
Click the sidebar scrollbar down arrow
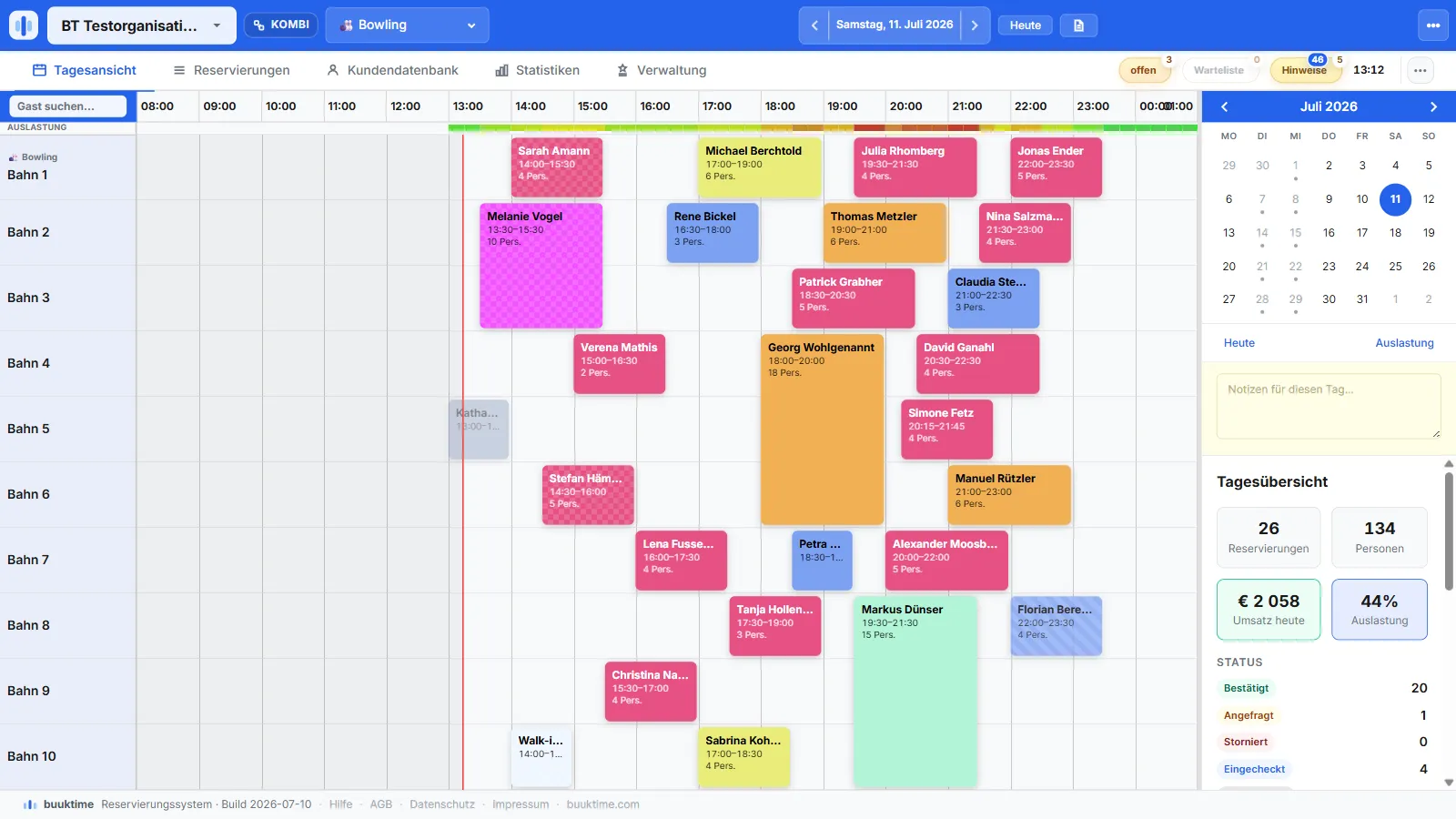1449,782
